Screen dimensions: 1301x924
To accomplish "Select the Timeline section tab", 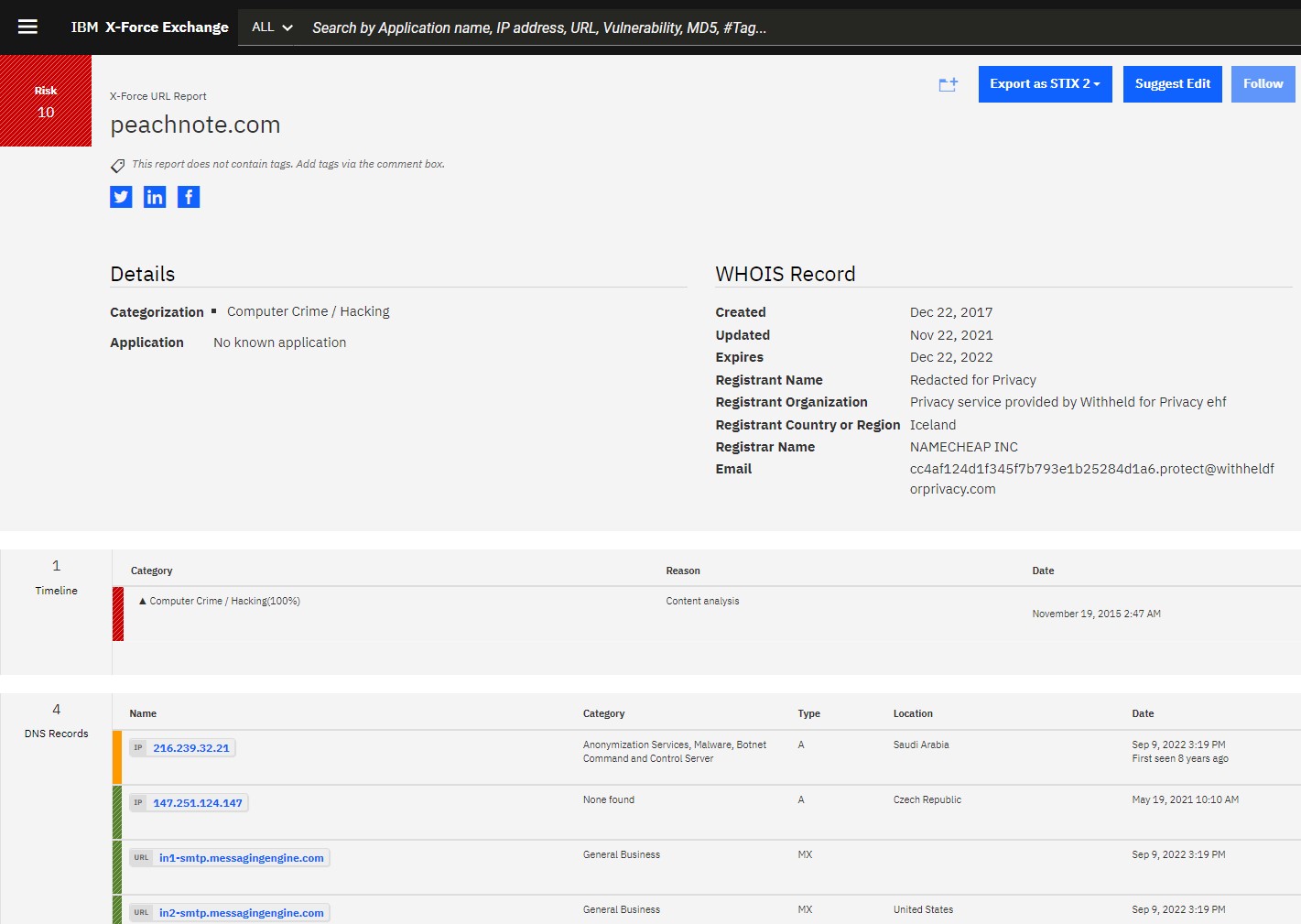I will (56, 579).
